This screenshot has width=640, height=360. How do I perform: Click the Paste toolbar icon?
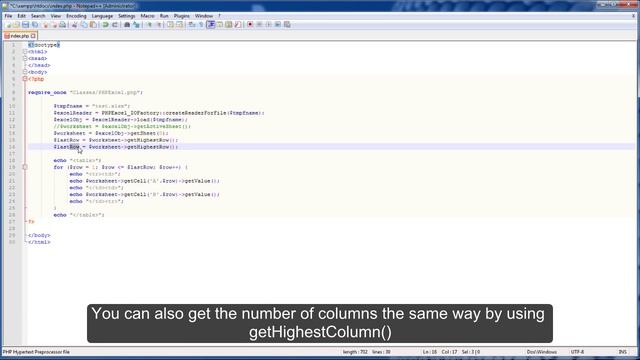pos(93,24)
